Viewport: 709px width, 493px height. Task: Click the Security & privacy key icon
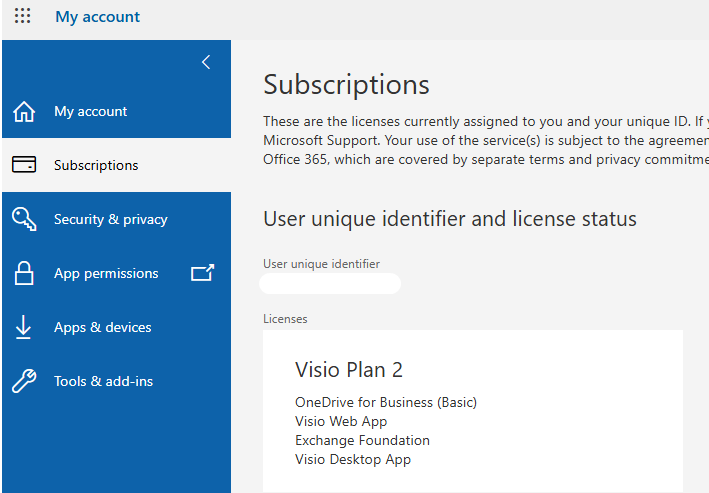(x=24, y=219)
